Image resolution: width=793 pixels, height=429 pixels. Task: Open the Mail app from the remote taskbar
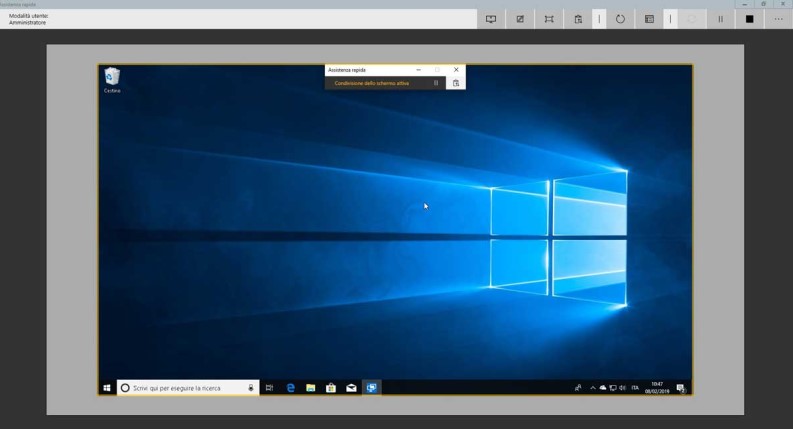pos(351,388)
